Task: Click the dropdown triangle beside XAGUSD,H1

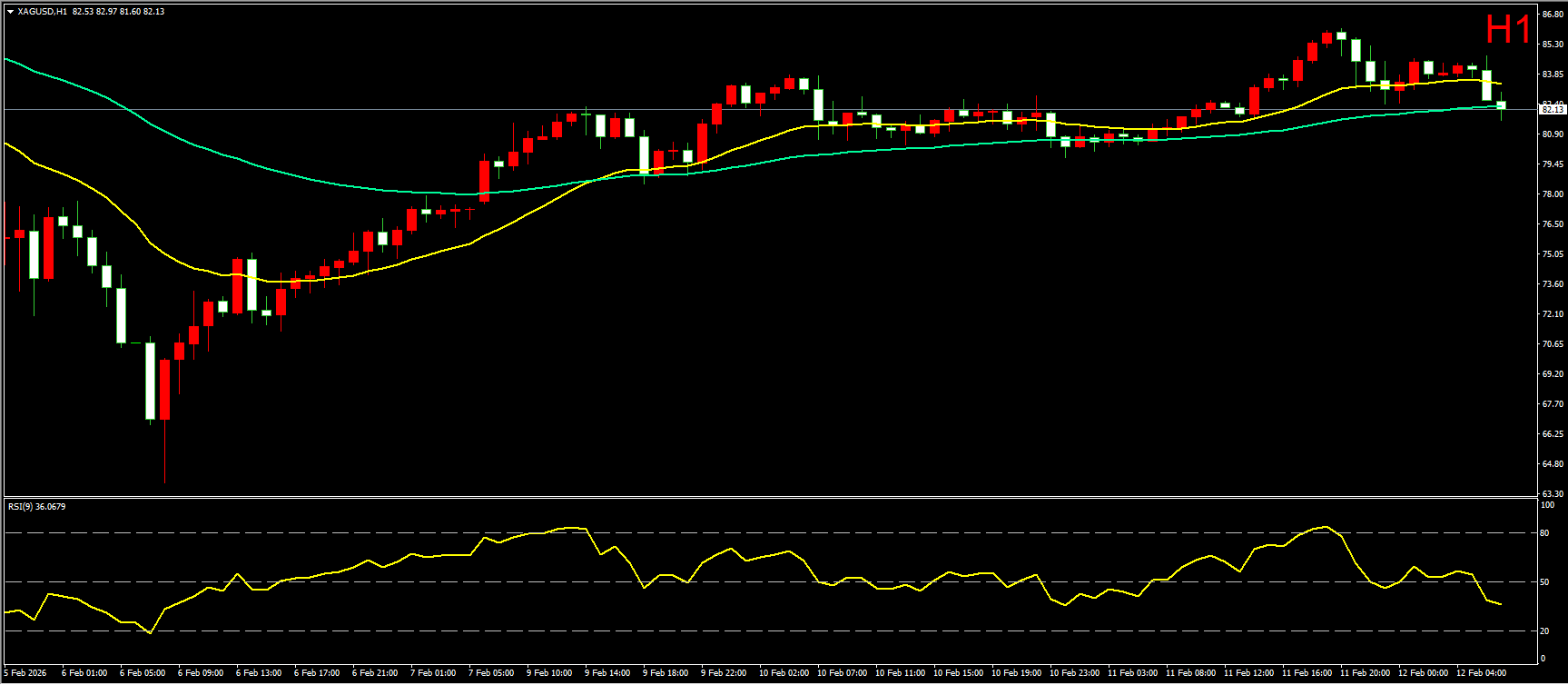Action: tap(10, 12)
